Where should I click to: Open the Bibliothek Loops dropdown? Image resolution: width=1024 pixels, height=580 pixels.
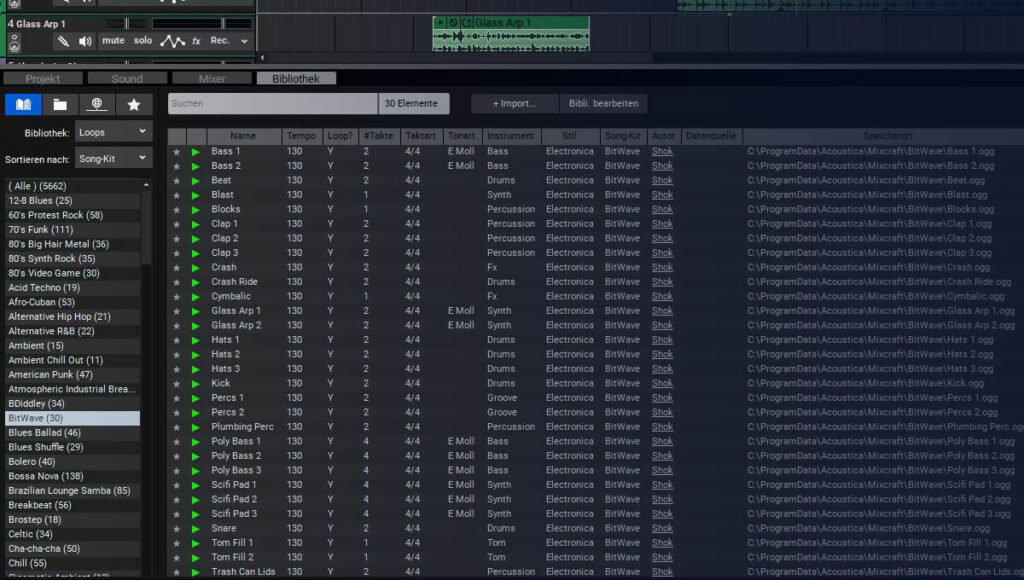(x=112, y=131)
